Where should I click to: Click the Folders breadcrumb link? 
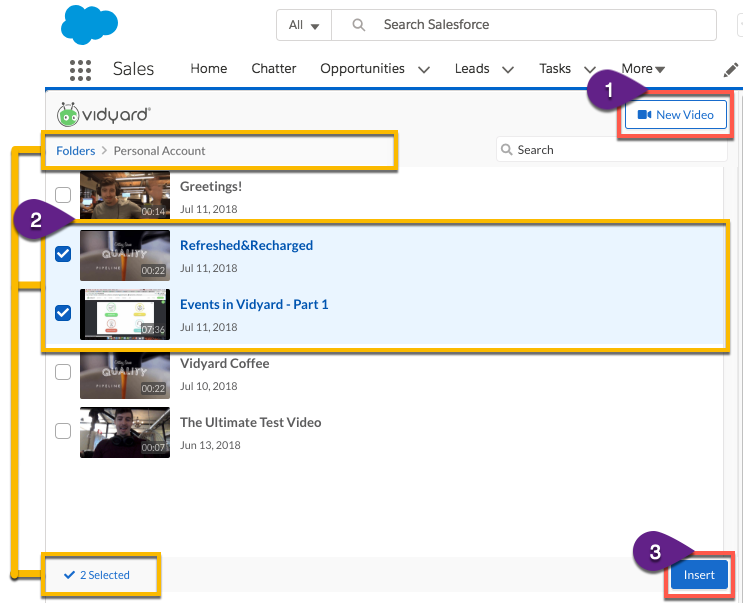coord(75,151)
